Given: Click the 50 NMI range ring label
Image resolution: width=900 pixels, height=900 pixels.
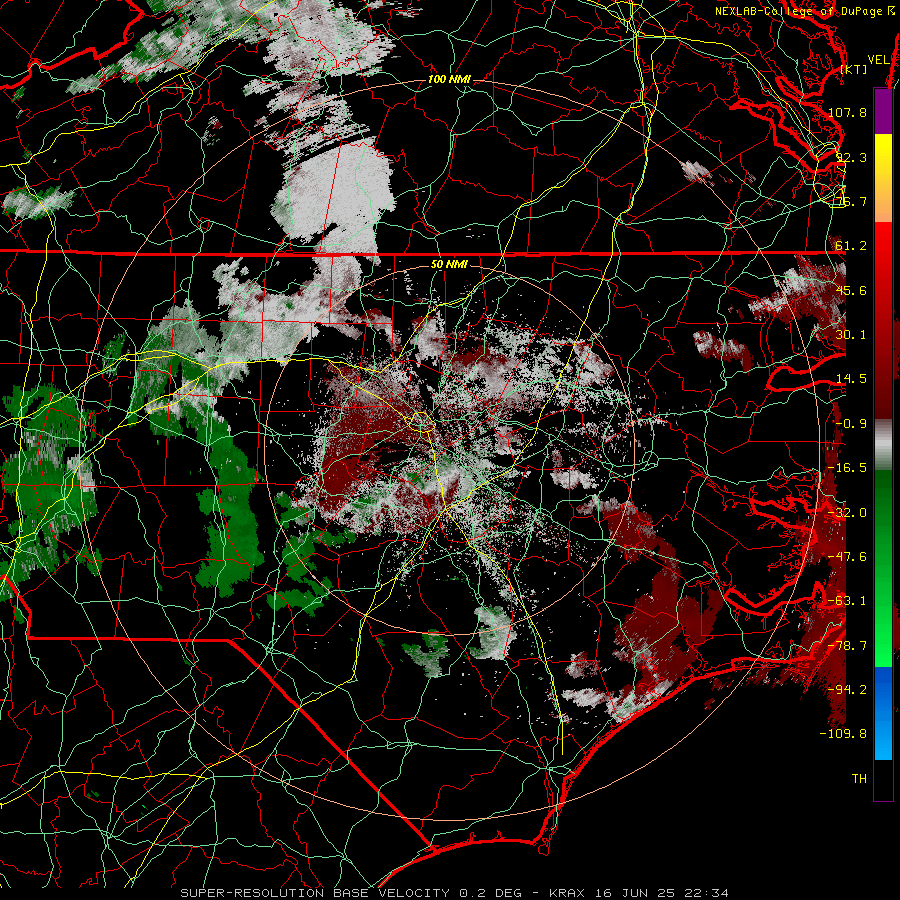Looking at the screenshot, I should pos(449,264).
